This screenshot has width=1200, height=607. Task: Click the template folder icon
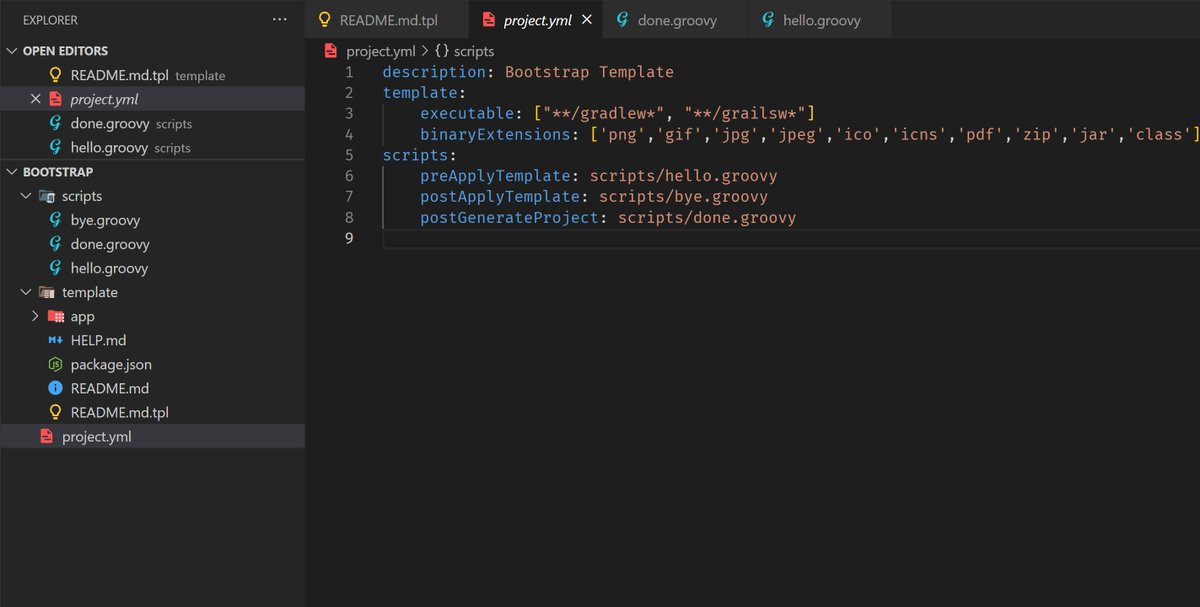point(46,292)
